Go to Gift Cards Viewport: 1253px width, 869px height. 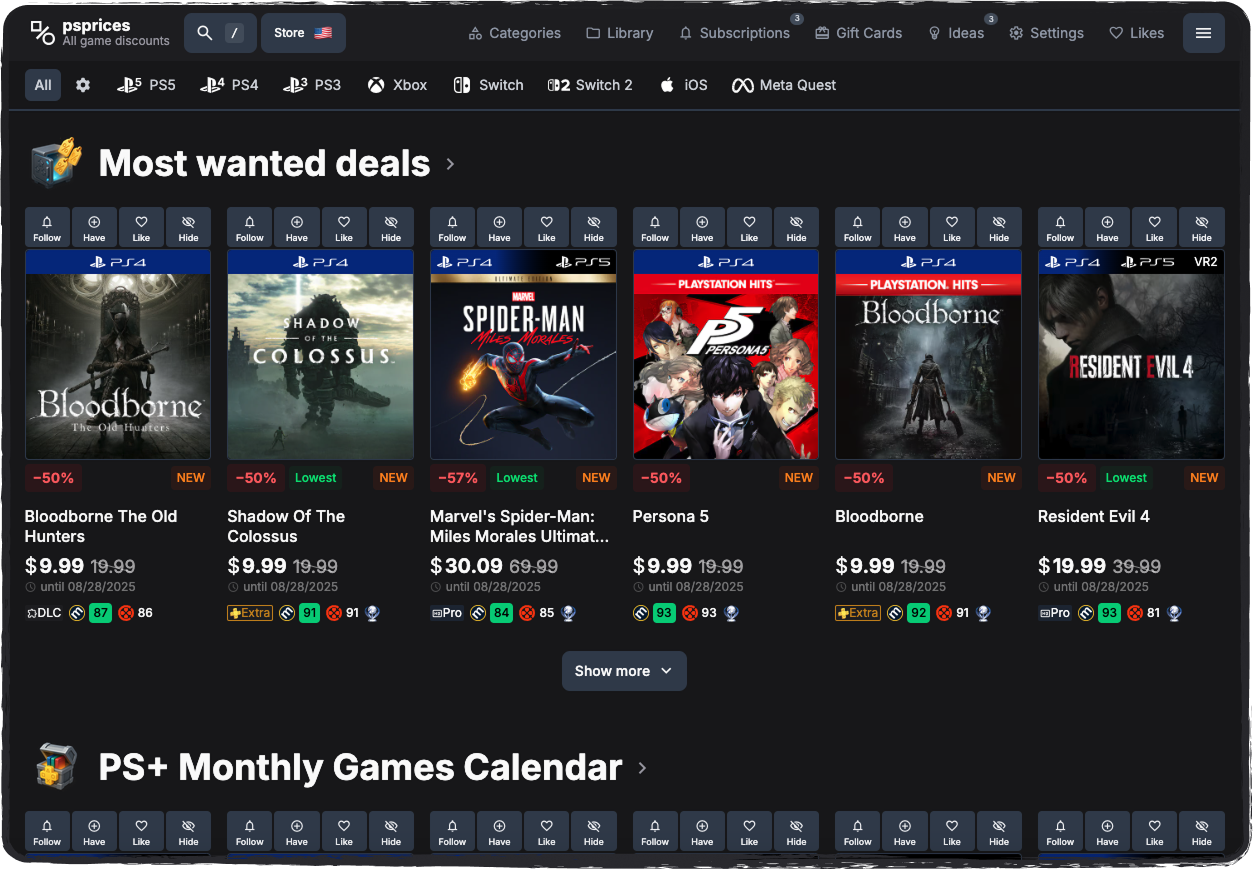point(858,33)
